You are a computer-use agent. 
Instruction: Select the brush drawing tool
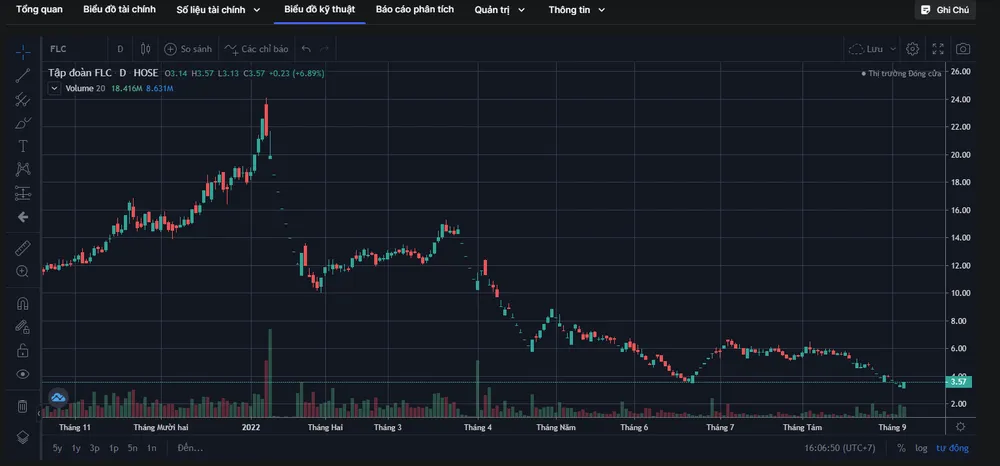pyautogui.click(x=22, y=123)
